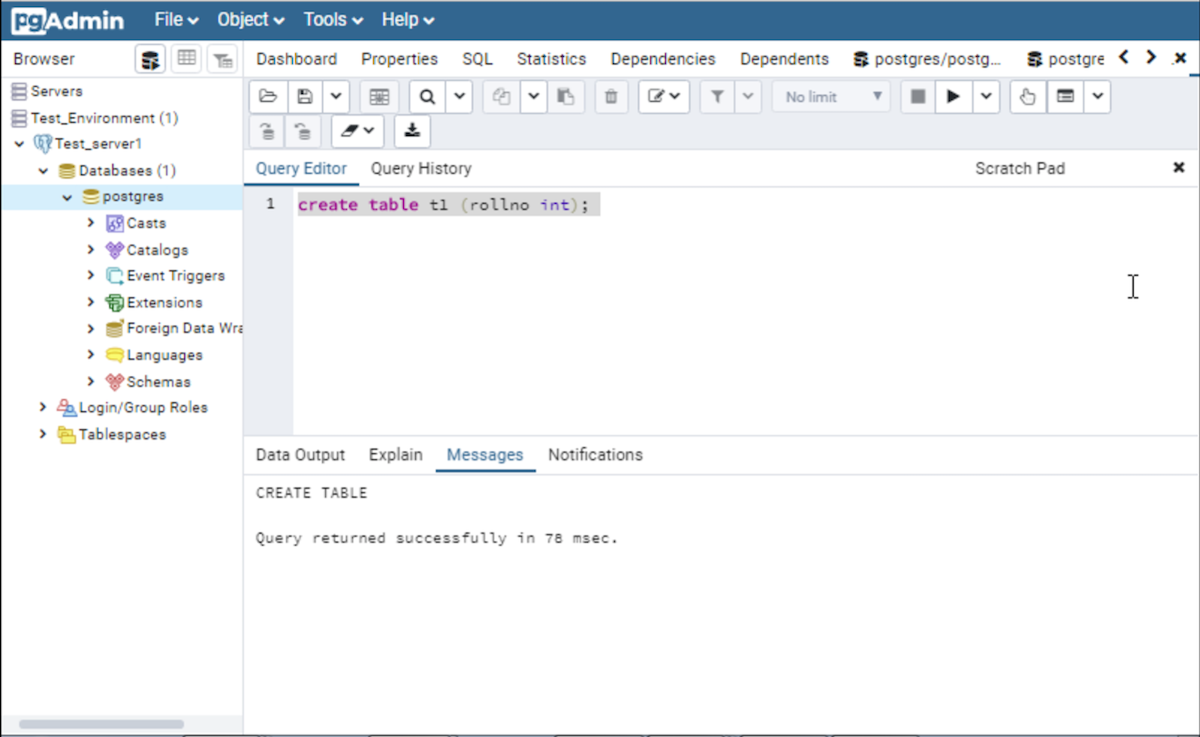Switch to the Data Output tab

click(x=300, y=455)
